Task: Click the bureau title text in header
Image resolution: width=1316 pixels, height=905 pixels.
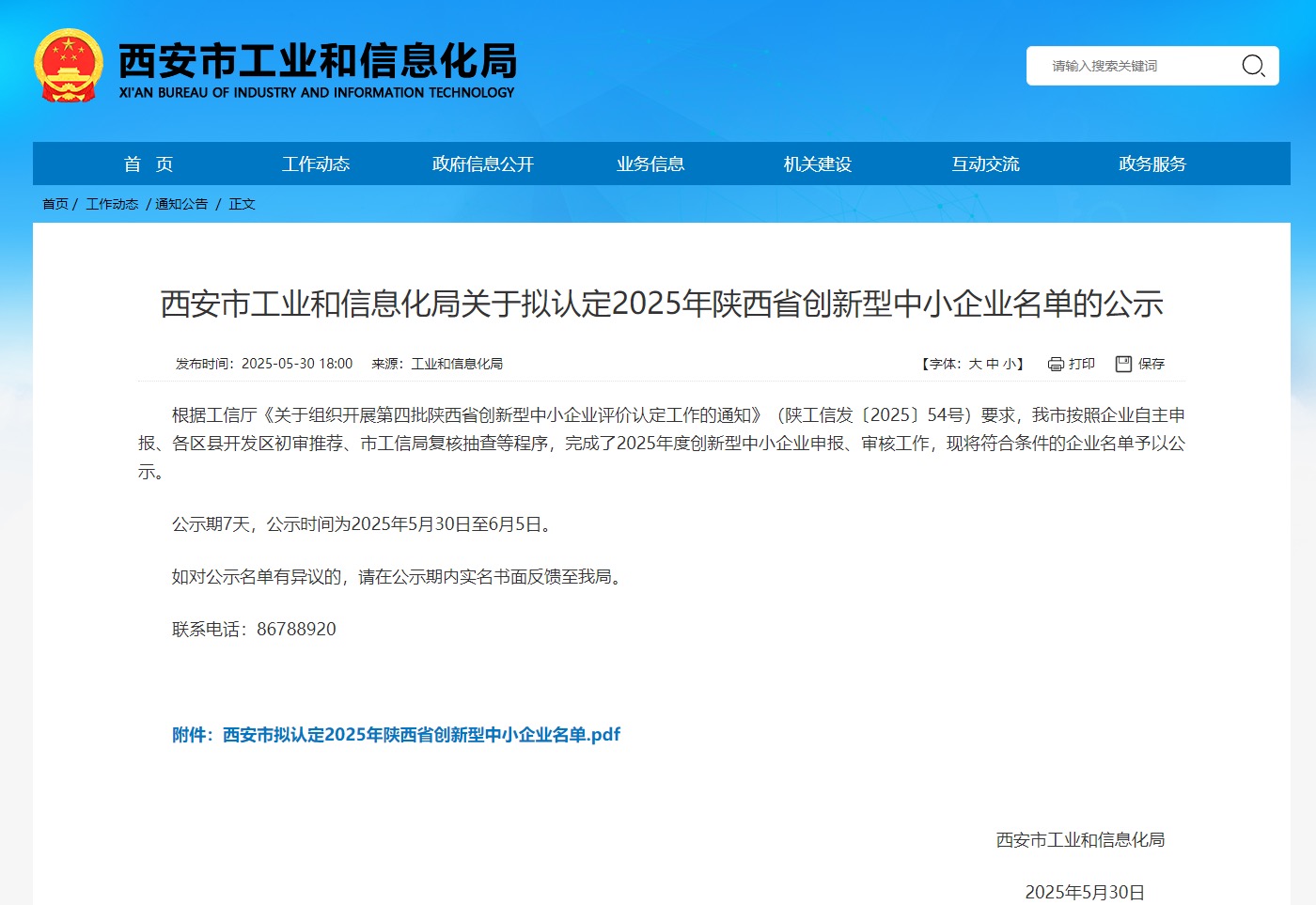Action: (x=317, y=62)
